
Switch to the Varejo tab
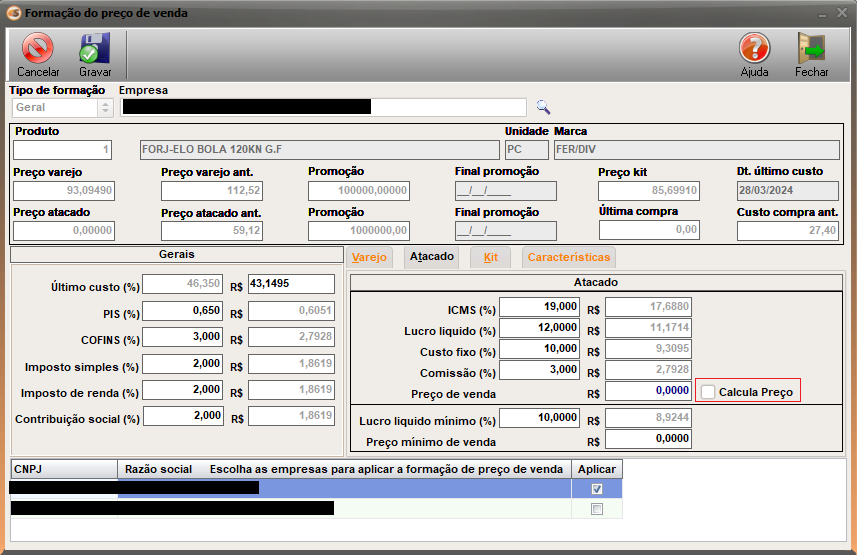(x=369, y=257)
